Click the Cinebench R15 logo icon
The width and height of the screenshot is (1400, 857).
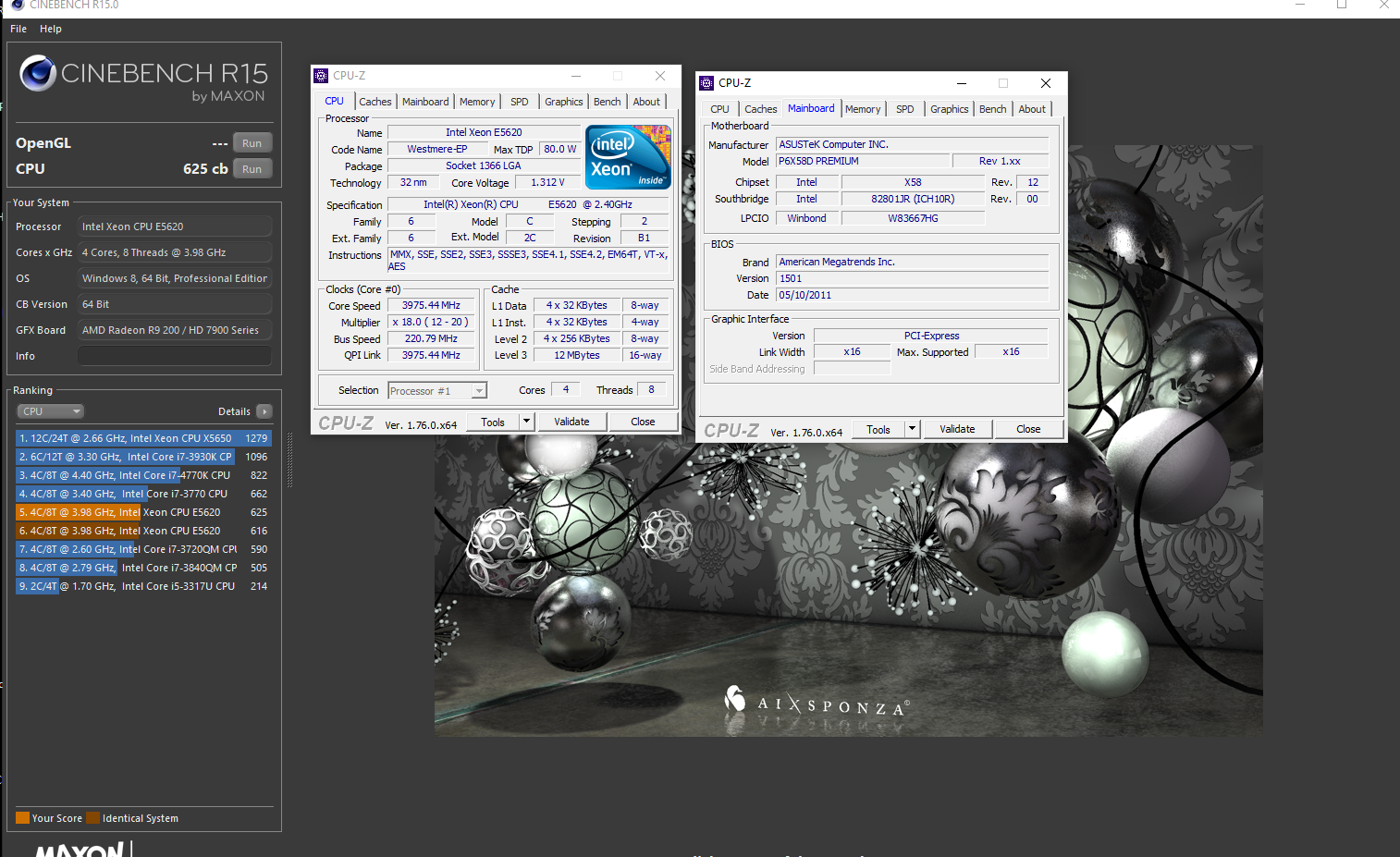pos(38,73)
